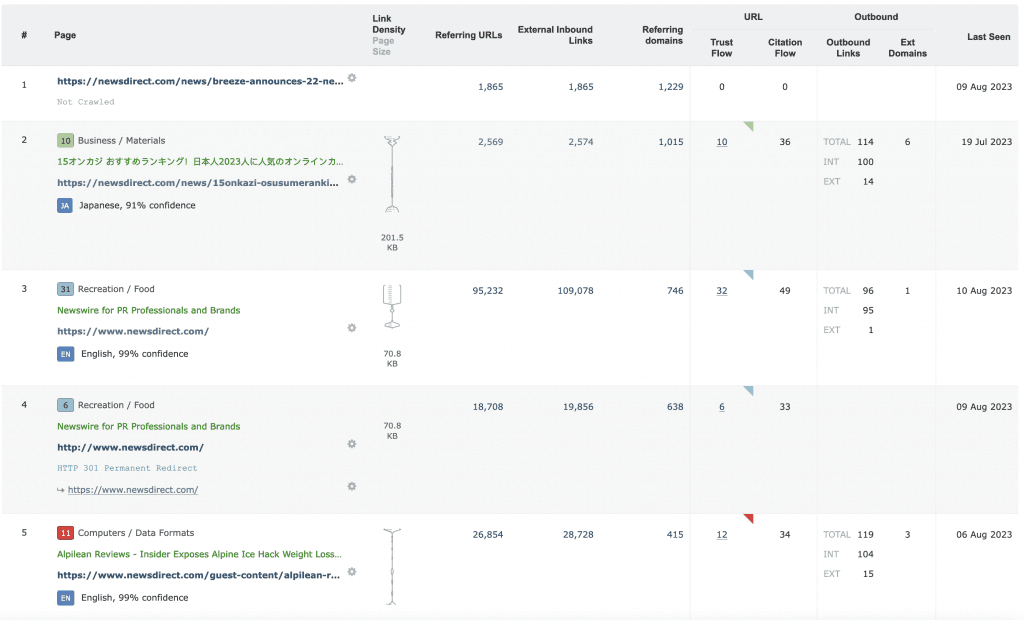Click the JA language badge in row 2
The width and height of the screenshot is (1024, 620).
65,206
